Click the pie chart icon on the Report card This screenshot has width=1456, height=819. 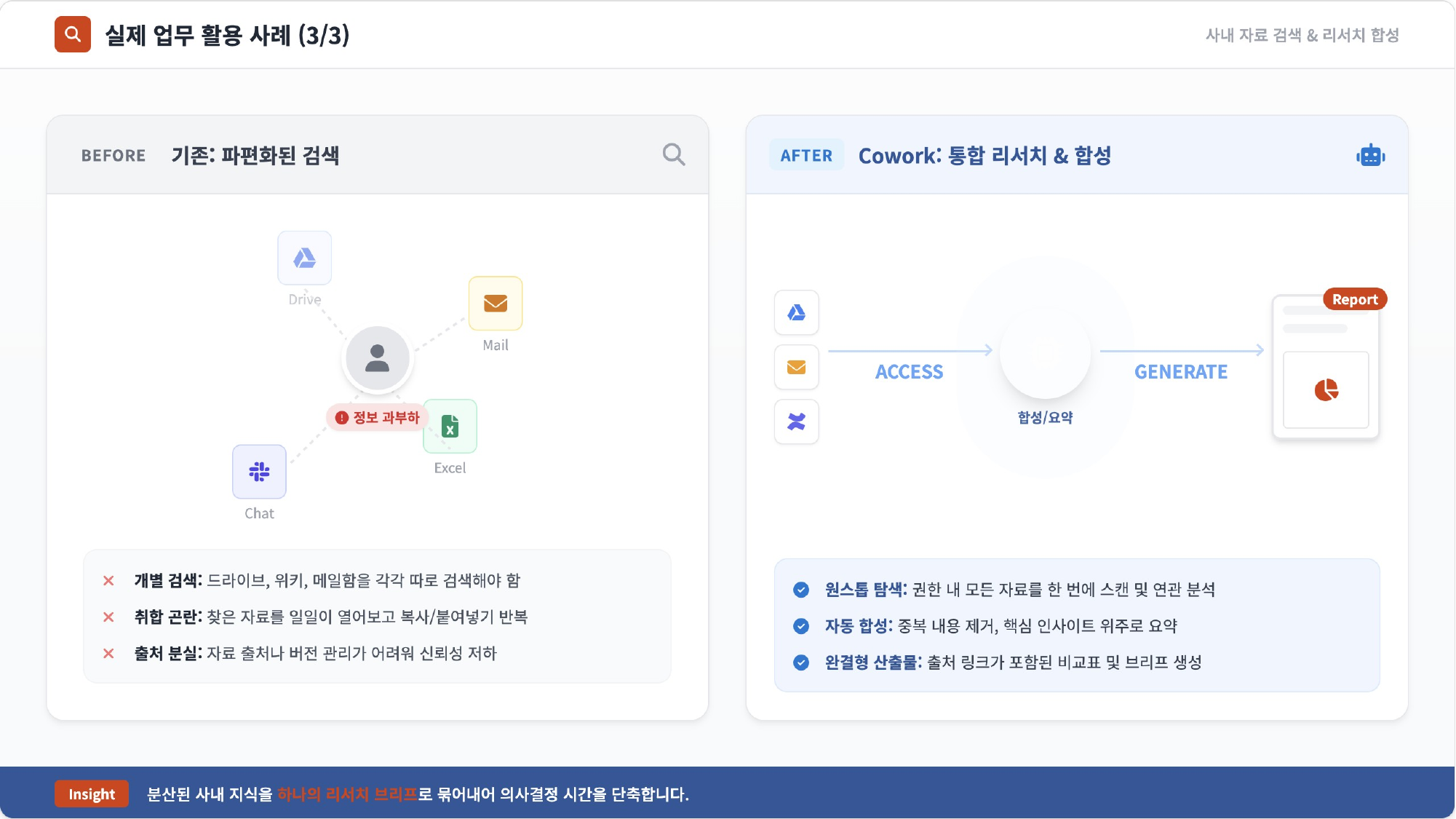pyautogui.click(x=1326, y=391)
